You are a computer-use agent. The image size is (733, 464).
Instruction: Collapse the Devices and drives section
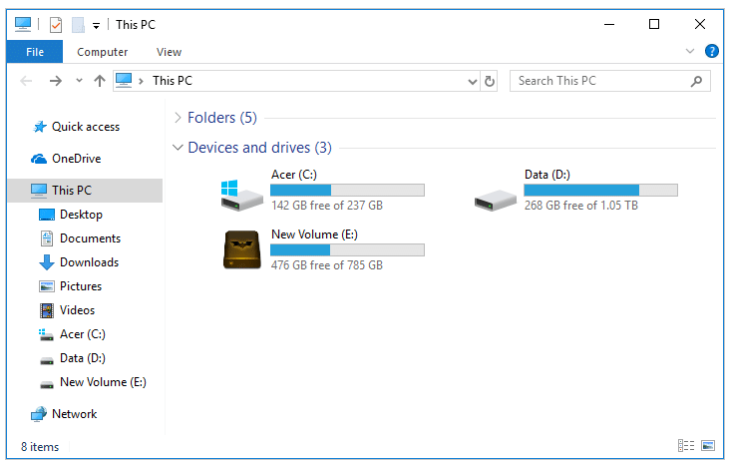click(x=178, y=148)
